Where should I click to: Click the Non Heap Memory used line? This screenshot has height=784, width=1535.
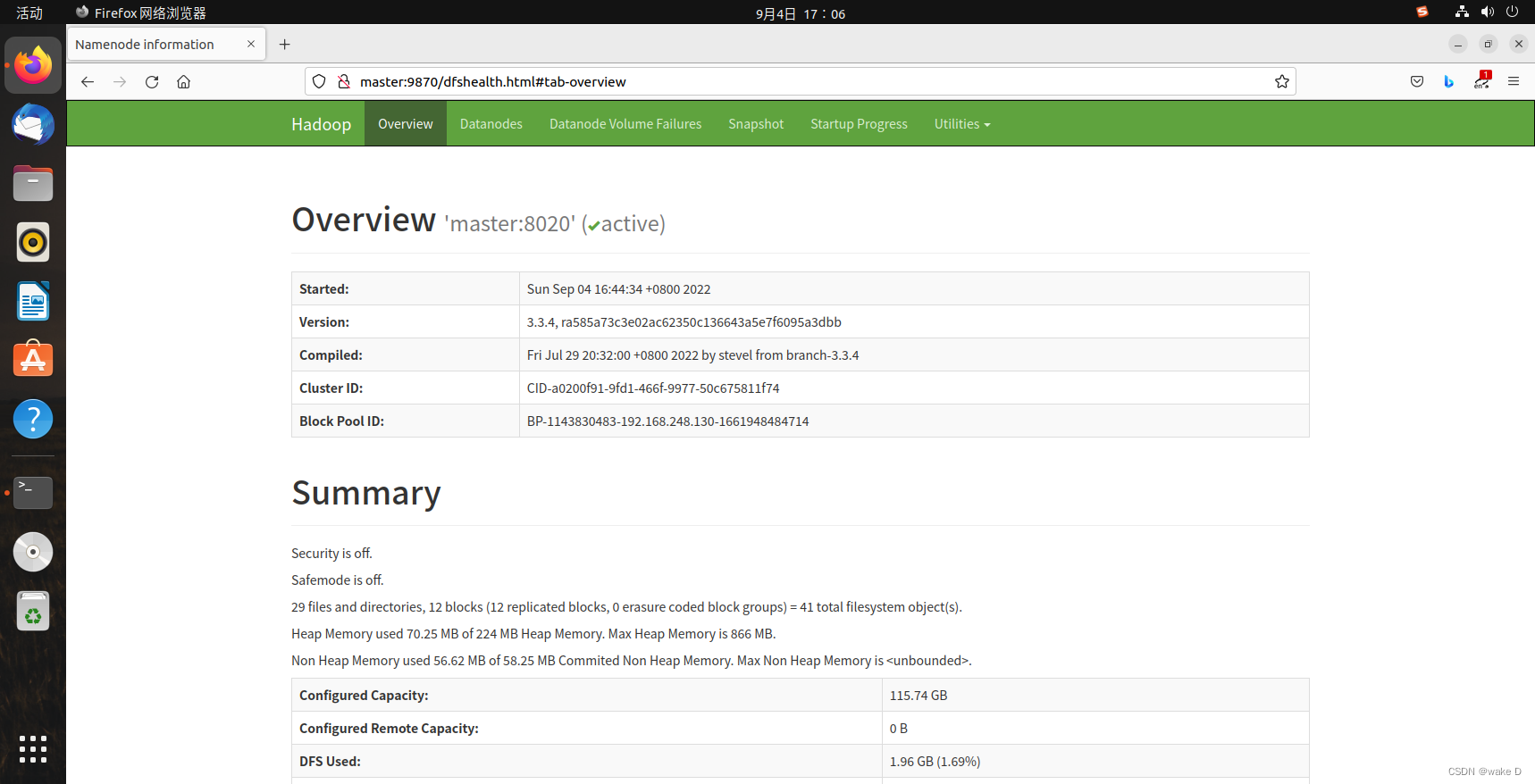pyautogui.click(x=632, y=661)
